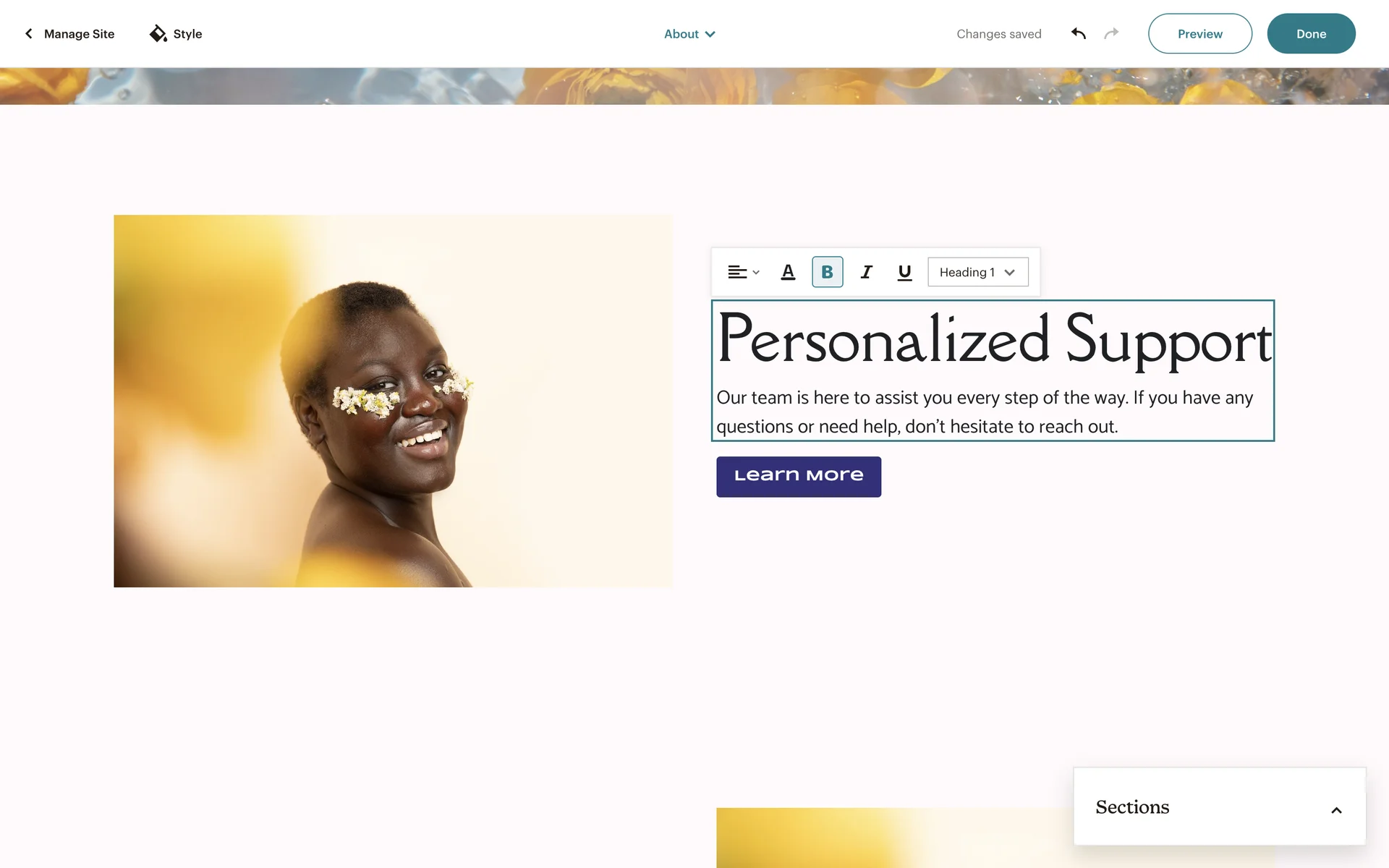The image size is (1389, 868).
Task: Click the paragraph about team assistance
Action: click(985, 412)
